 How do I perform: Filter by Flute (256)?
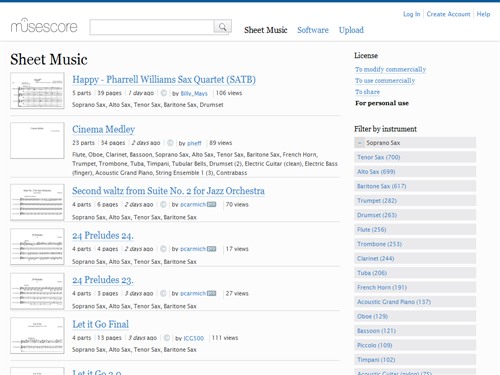(415, 229)
